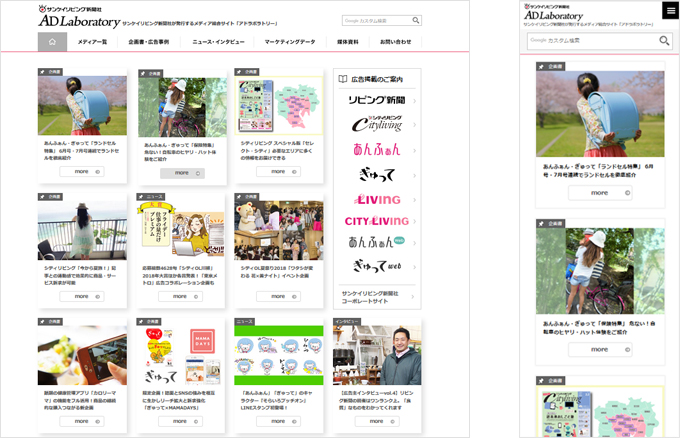Click the mobile view bicycle card title text
680x438 pixels.
599,328
